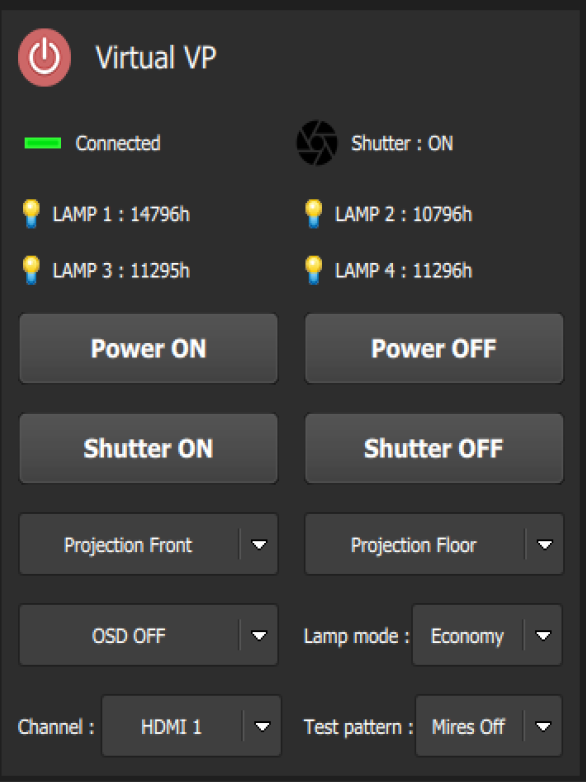
Task: Click the Shutter : ON status text
Action: (x=402, y=144)
